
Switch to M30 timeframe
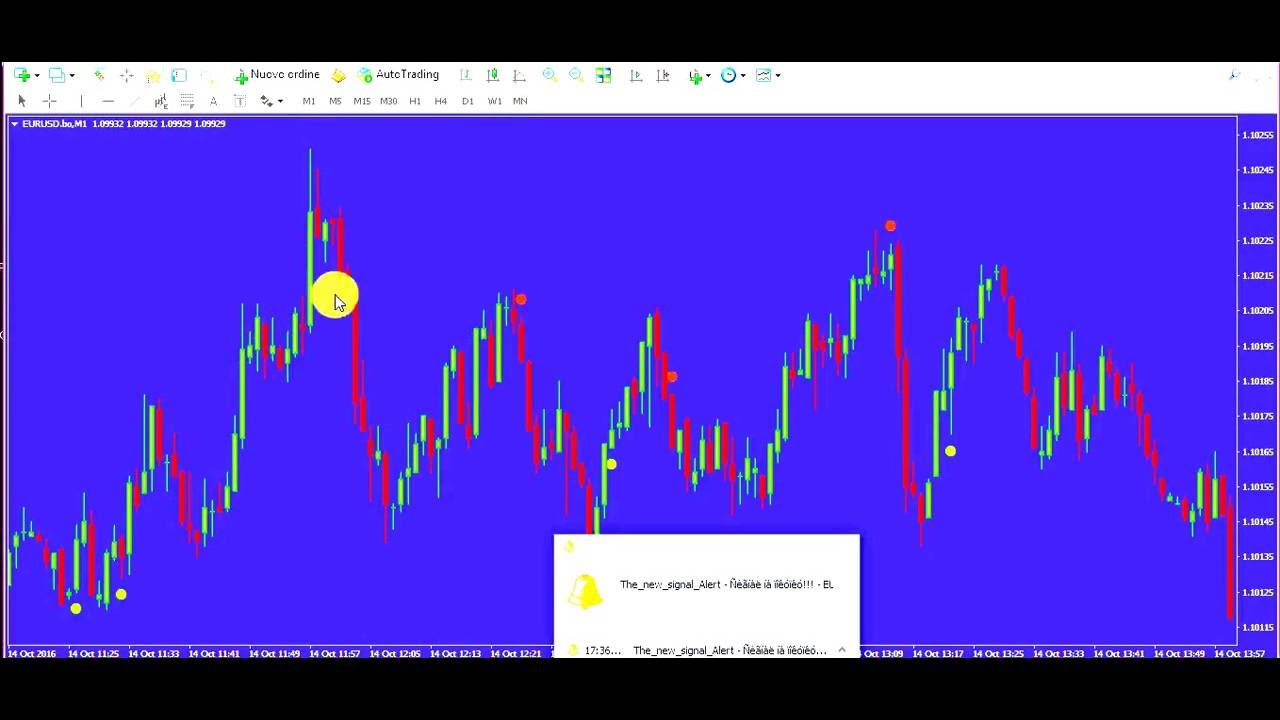pos(388,101)
